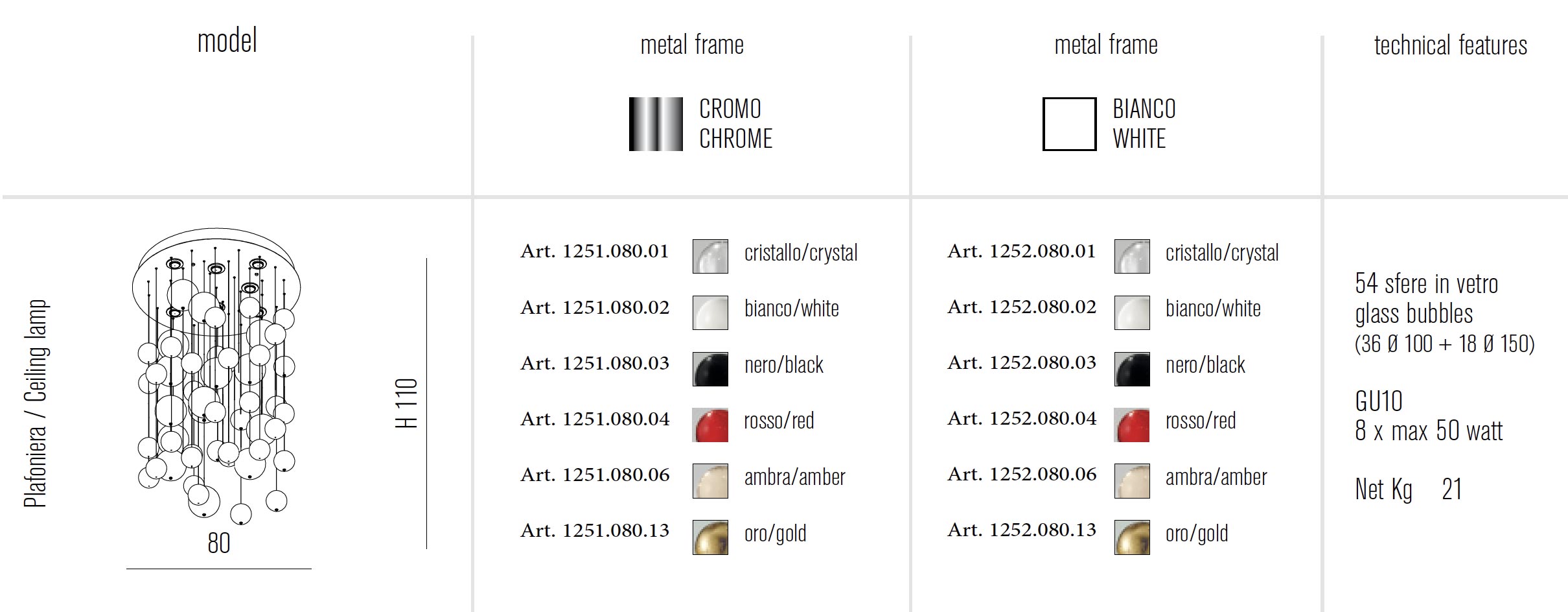
Task: Select the black glass swatch under chrome
Action: coord(710,369)
